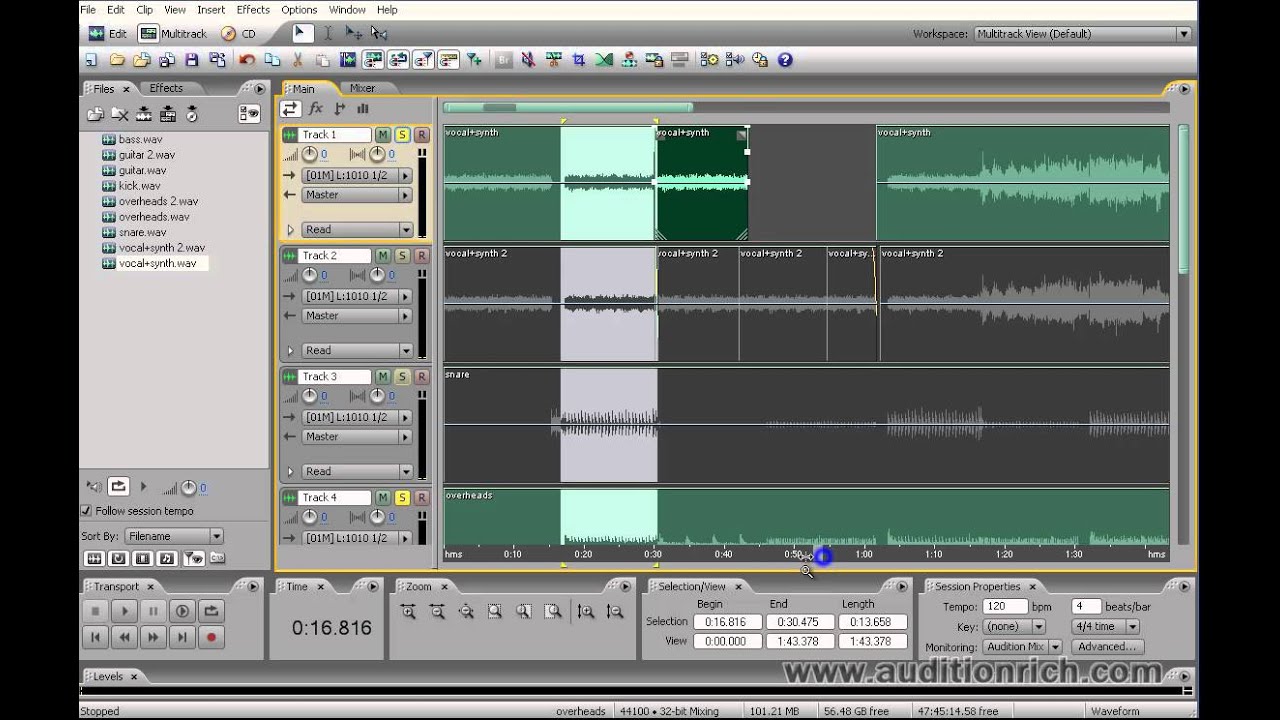Open Track 1 output Master dropdown

click(357, 195)
